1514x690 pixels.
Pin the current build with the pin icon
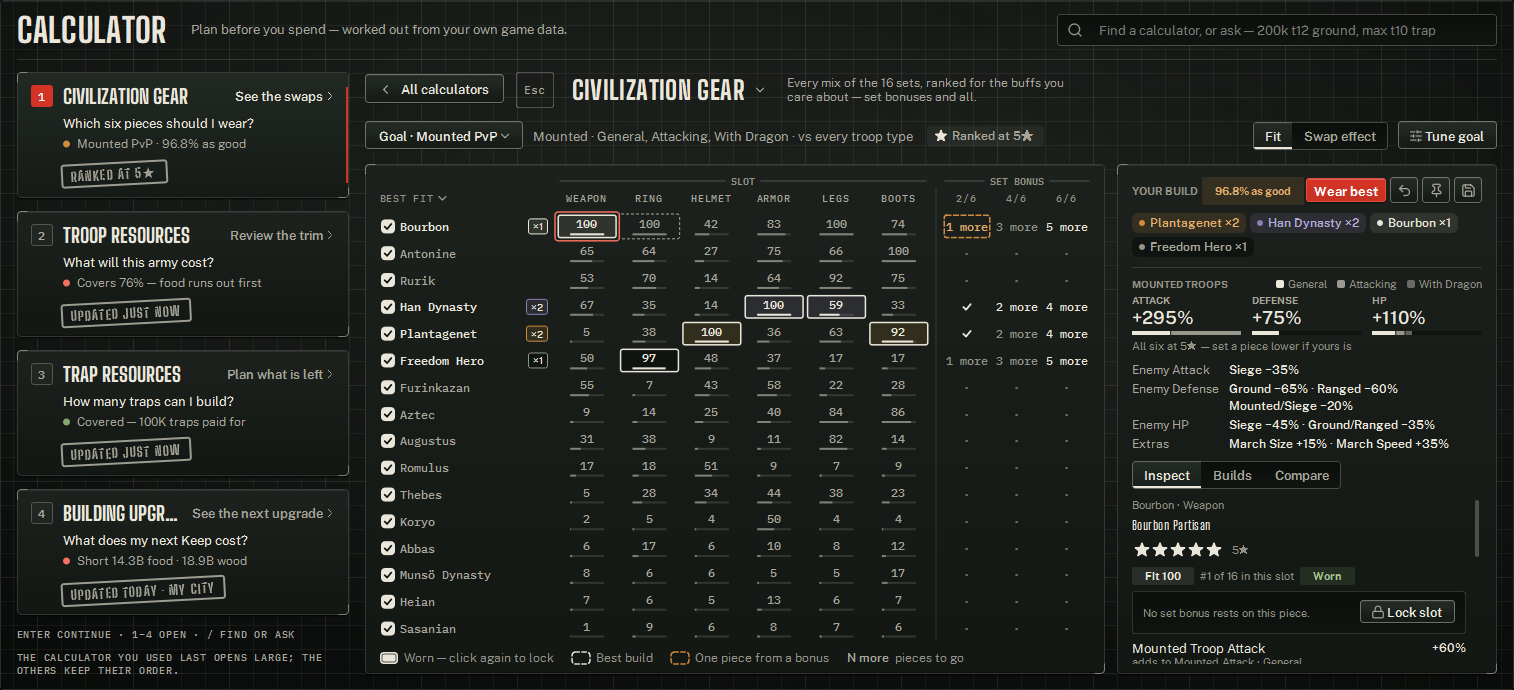[1437, 191]
